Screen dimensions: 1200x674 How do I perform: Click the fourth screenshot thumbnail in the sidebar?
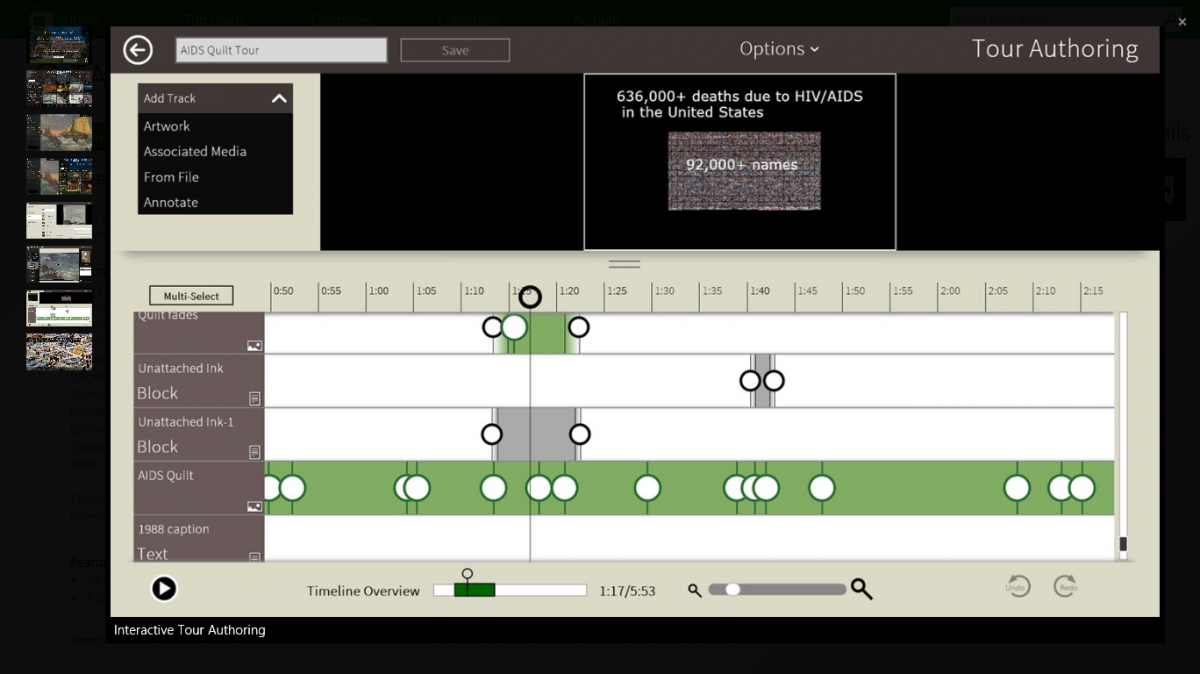pyautogui.click(x=59, y=176)
